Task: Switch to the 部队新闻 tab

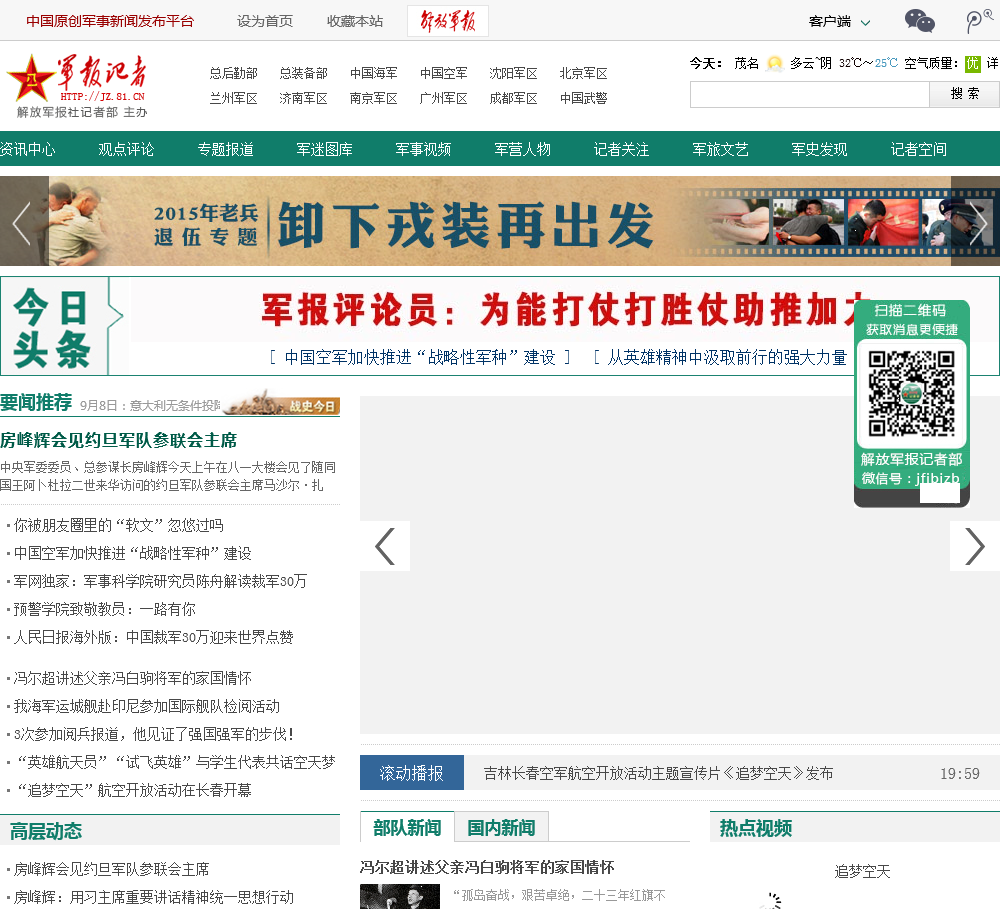Action: [x=407, y=827]
